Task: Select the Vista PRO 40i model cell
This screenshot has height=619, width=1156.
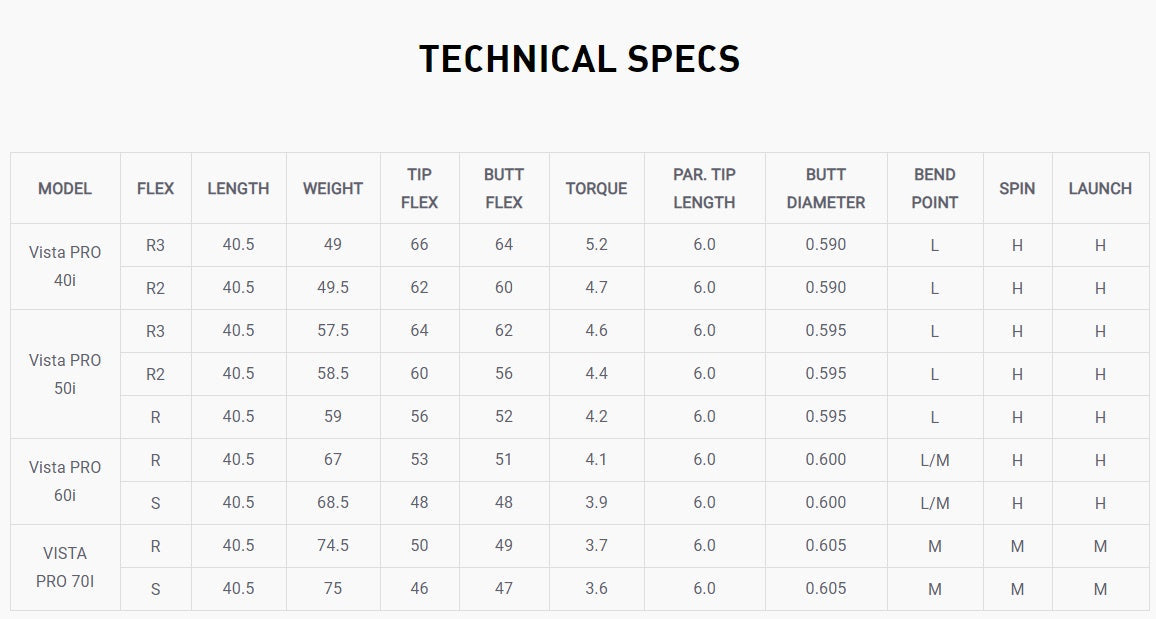Action: [65, 266]
